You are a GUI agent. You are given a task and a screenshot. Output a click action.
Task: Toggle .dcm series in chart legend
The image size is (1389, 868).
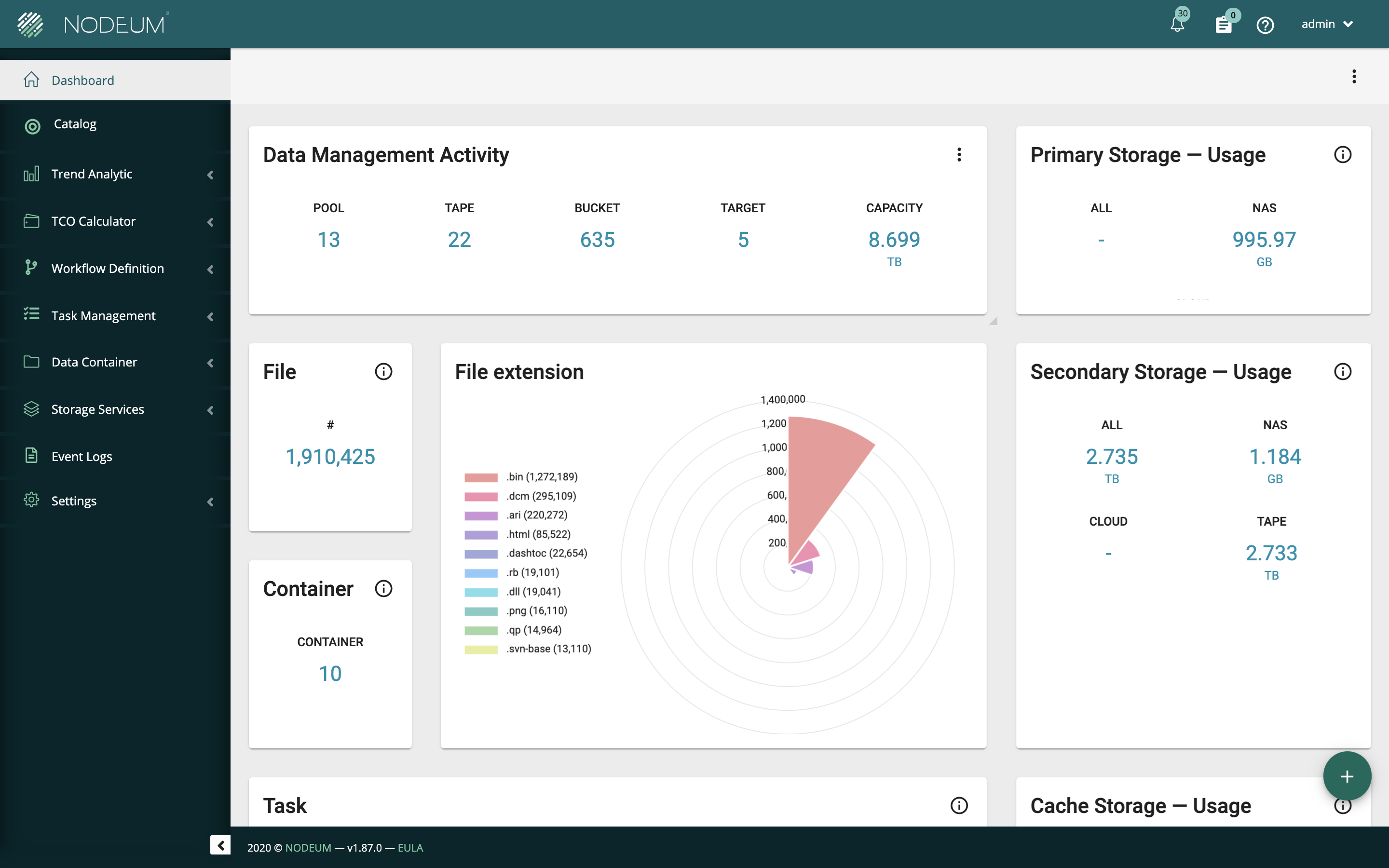point(541,496)
